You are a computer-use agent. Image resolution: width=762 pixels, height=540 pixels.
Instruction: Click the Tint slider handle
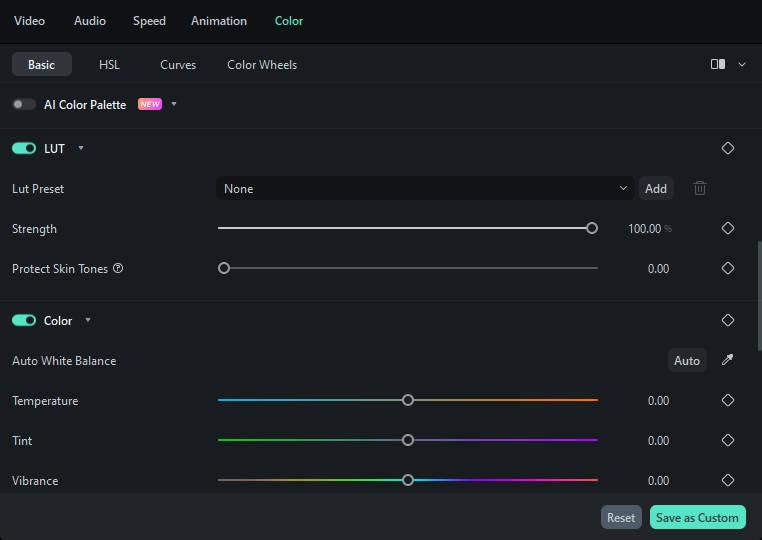408,440
